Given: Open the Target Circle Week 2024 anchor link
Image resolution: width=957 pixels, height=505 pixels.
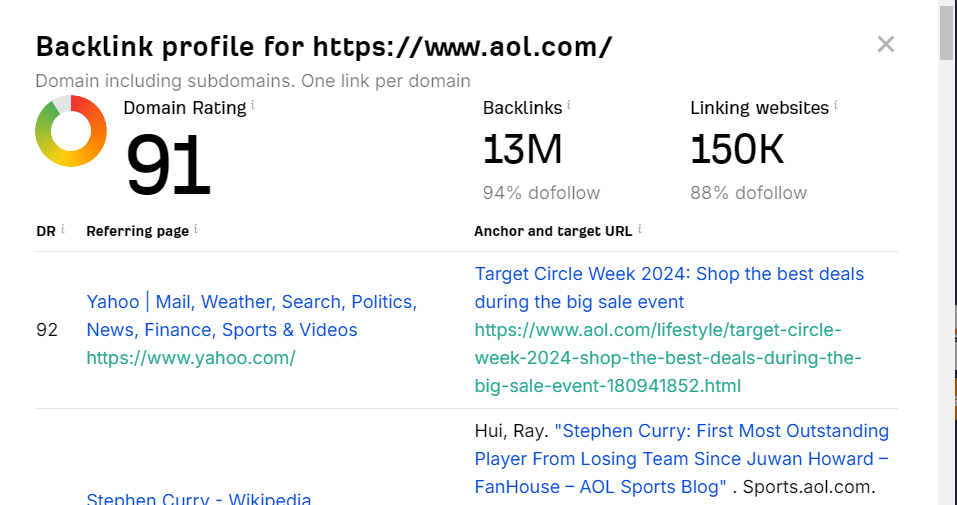Looking at the screenshot, I should coord(669,288).
